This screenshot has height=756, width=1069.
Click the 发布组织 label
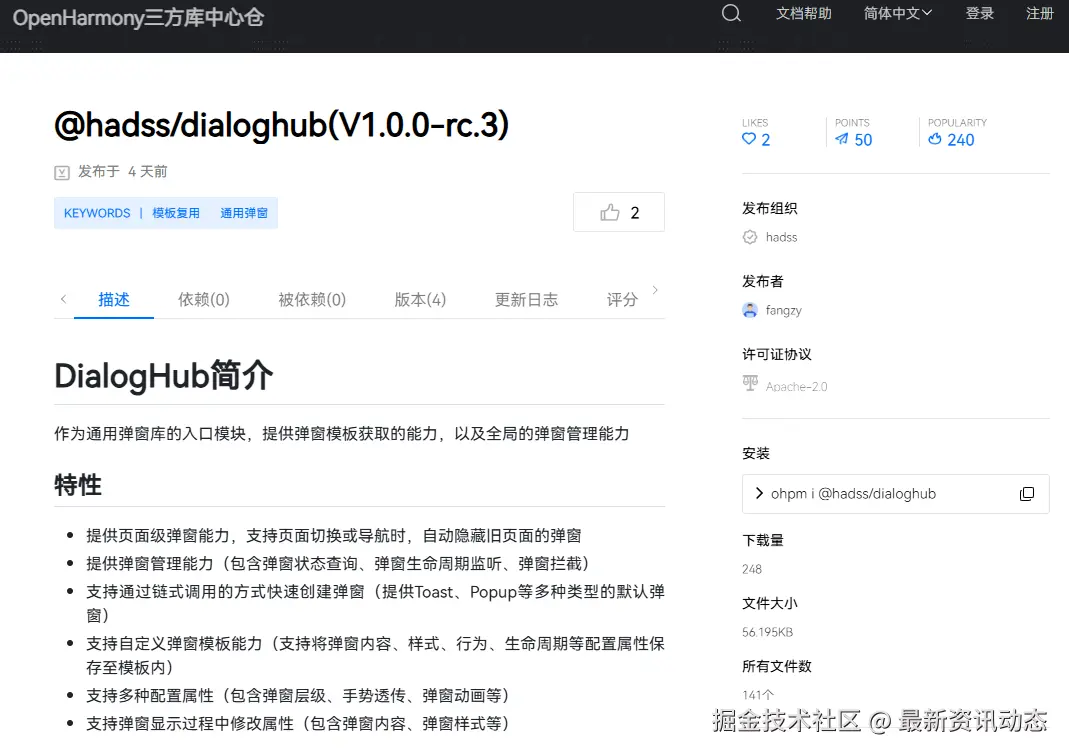tap(770, 208)
